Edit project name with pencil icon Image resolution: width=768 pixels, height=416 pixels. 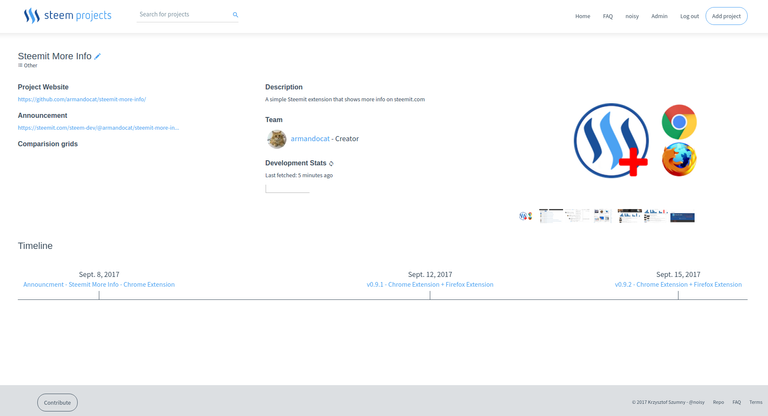[x=97, y=56]
